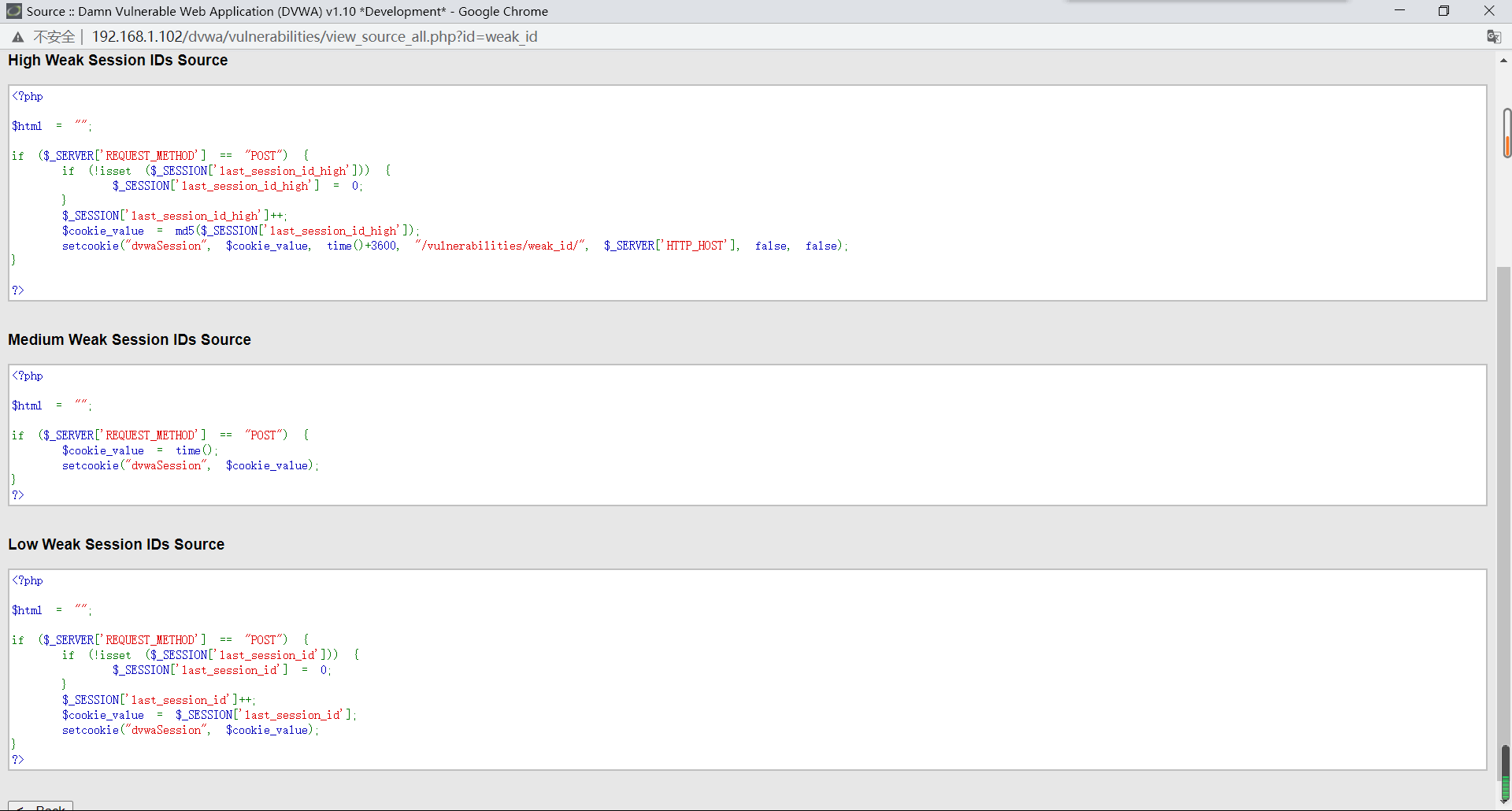Click the URL text in the address bar
Image resolution: width=1512 pixels, height=811 pixels.
tap(314, 37)
